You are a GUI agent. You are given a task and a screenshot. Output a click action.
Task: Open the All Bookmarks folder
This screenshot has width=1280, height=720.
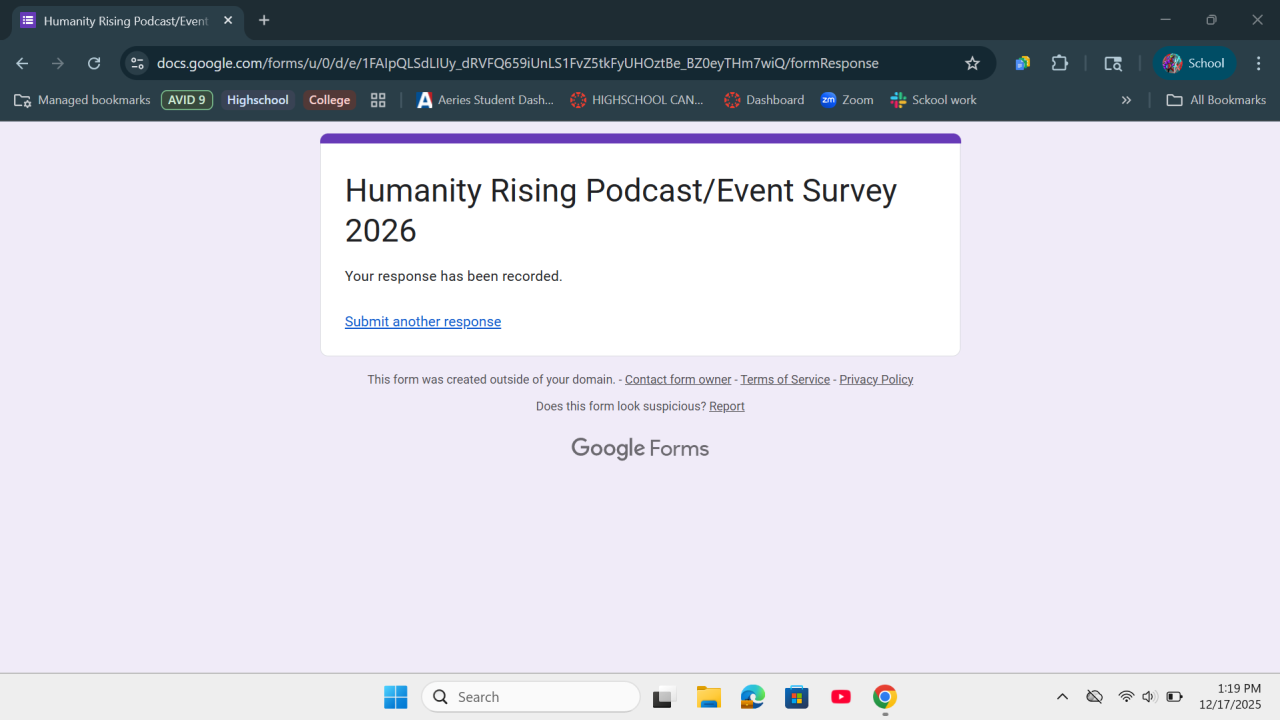(x=1216, y=100)
